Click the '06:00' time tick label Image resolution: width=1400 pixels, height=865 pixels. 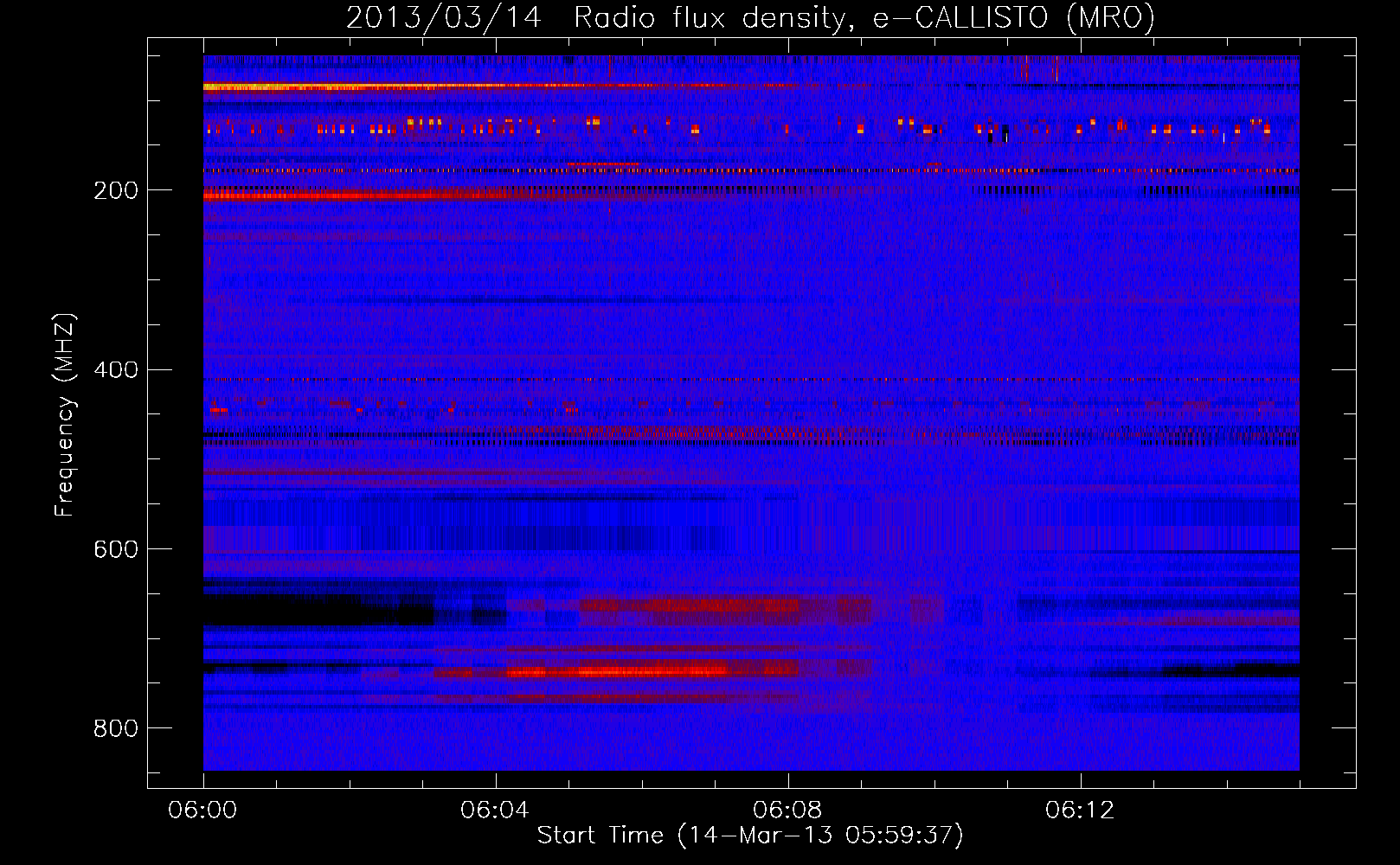coord(202,810)
